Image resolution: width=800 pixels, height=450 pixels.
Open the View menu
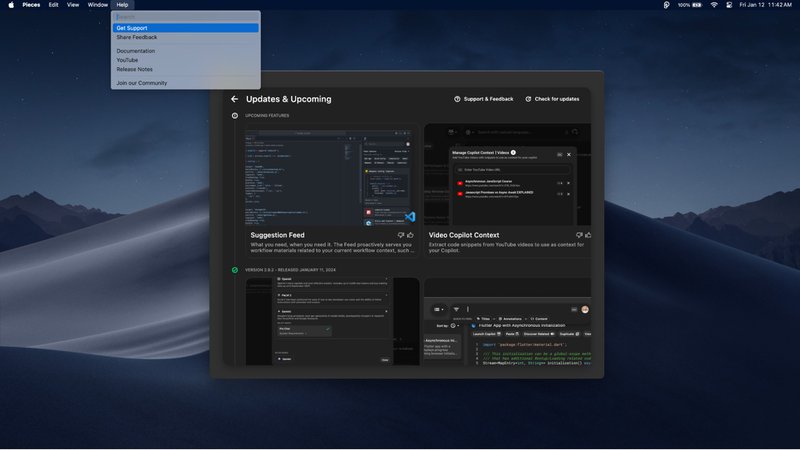click(x=73, y=5)
